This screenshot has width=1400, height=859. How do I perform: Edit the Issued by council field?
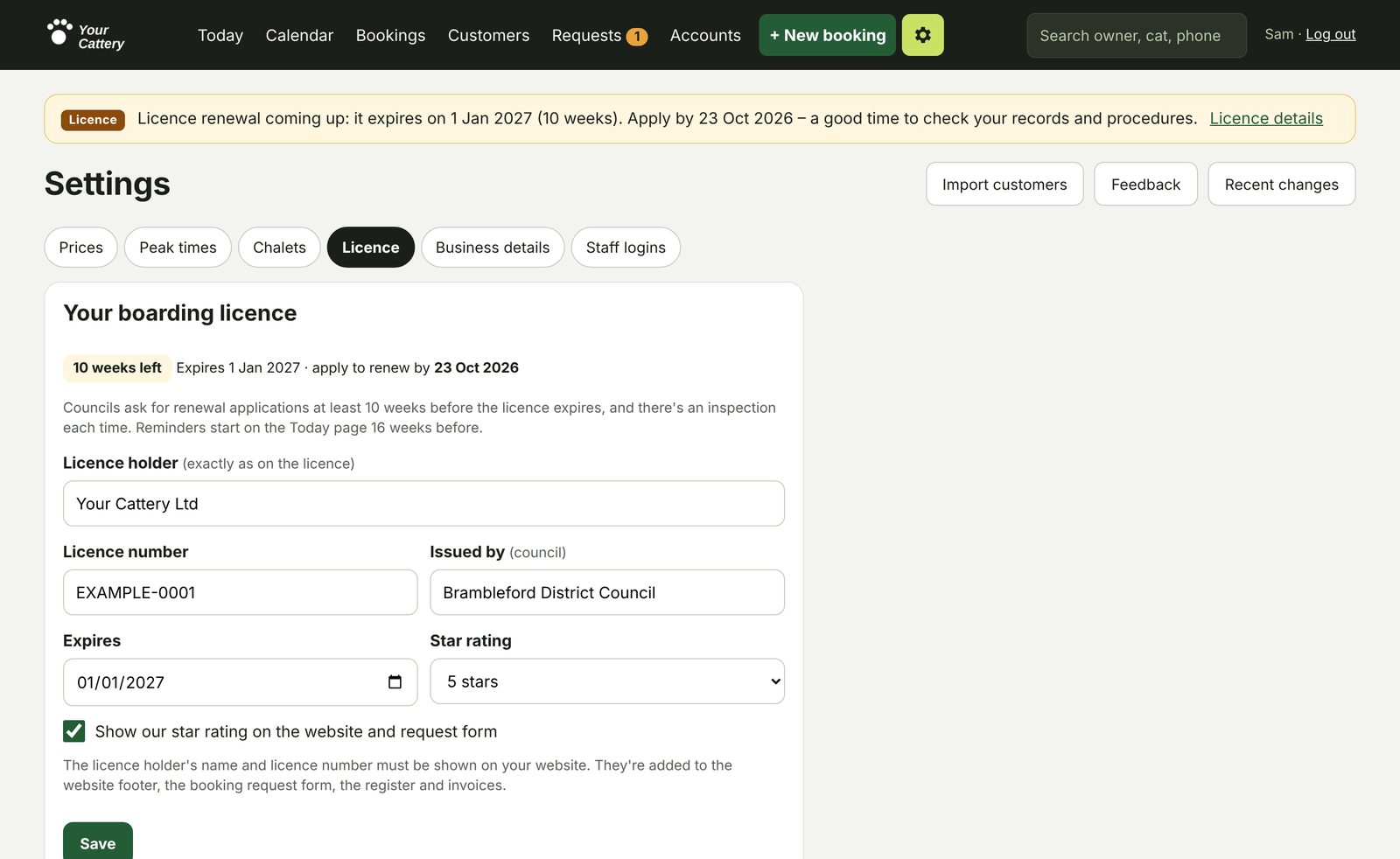click(607, 592)
